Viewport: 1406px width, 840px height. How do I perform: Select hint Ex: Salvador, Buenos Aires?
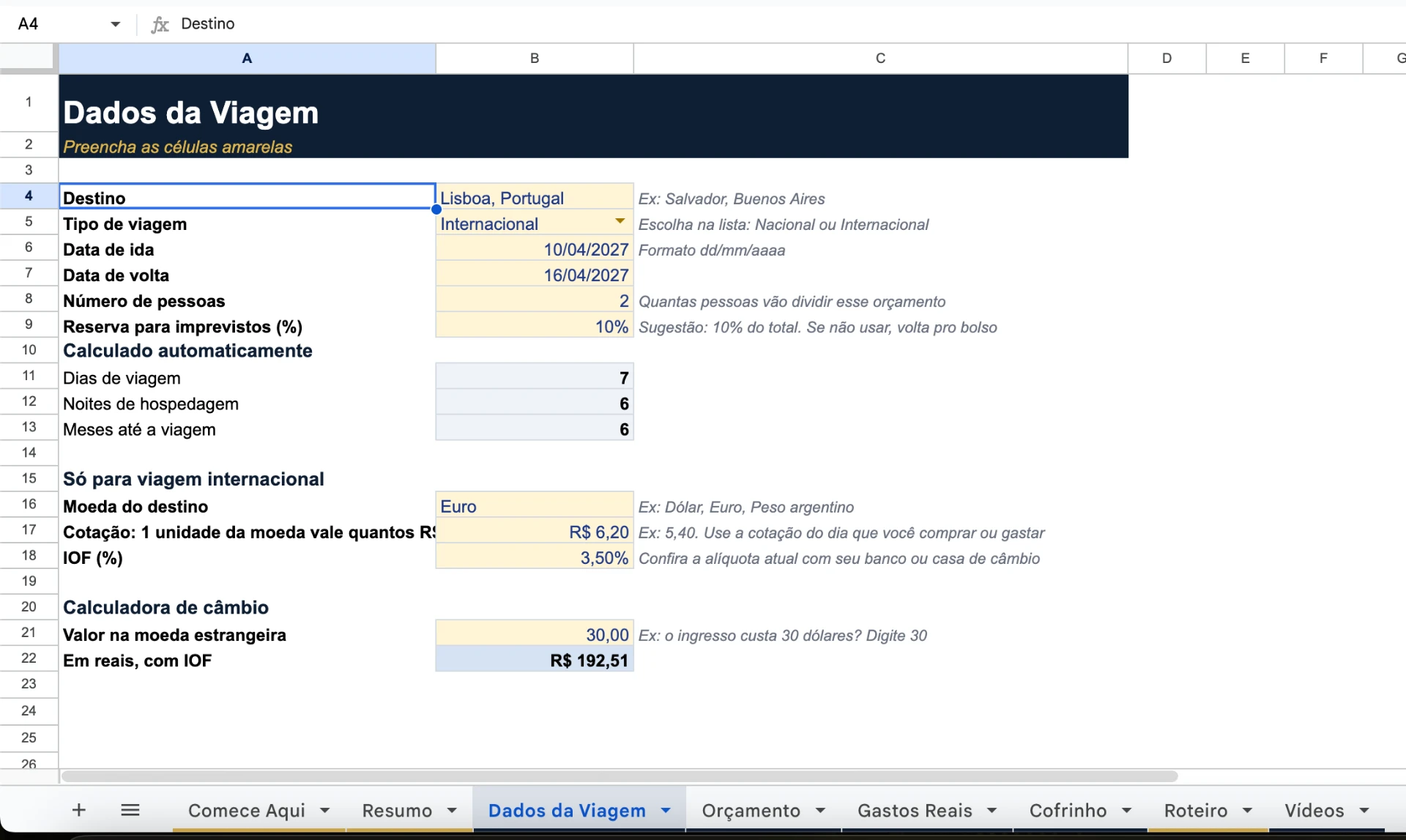pyautogui.click(x=731, y=198)
